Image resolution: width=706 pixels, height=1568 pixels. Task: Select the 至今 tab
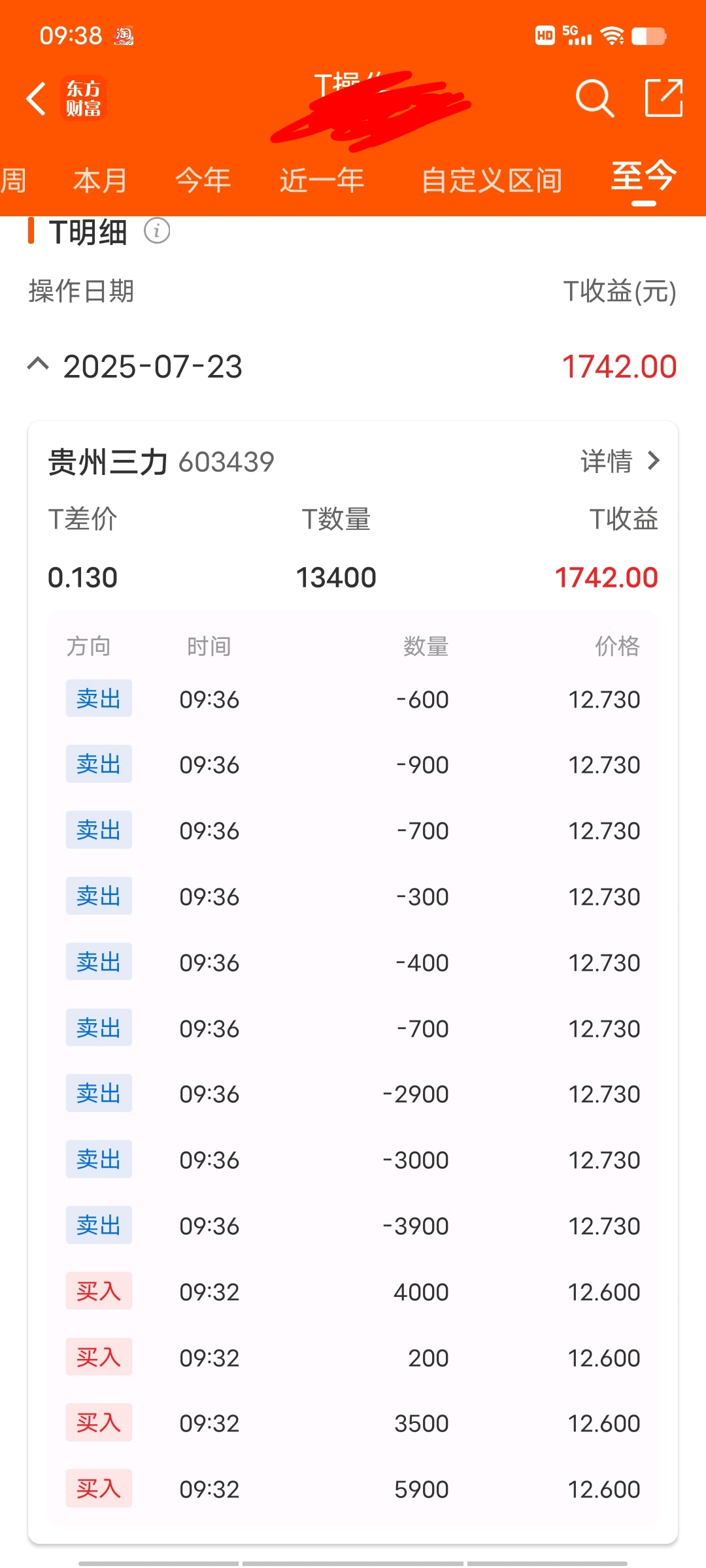click(644, 176)
